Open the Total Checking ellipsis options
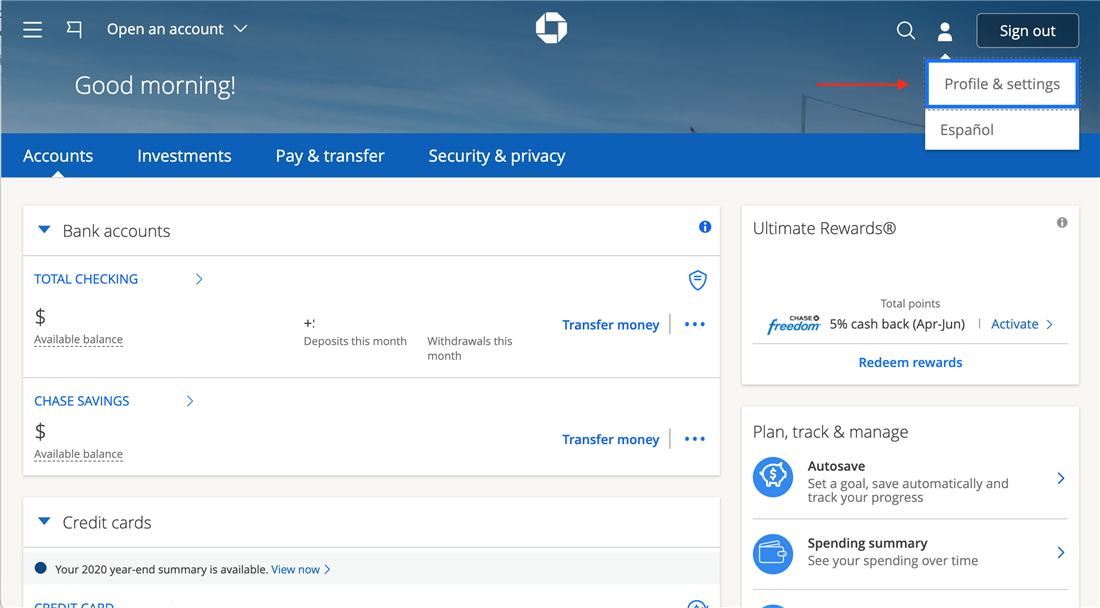 (x=694, y=324)
